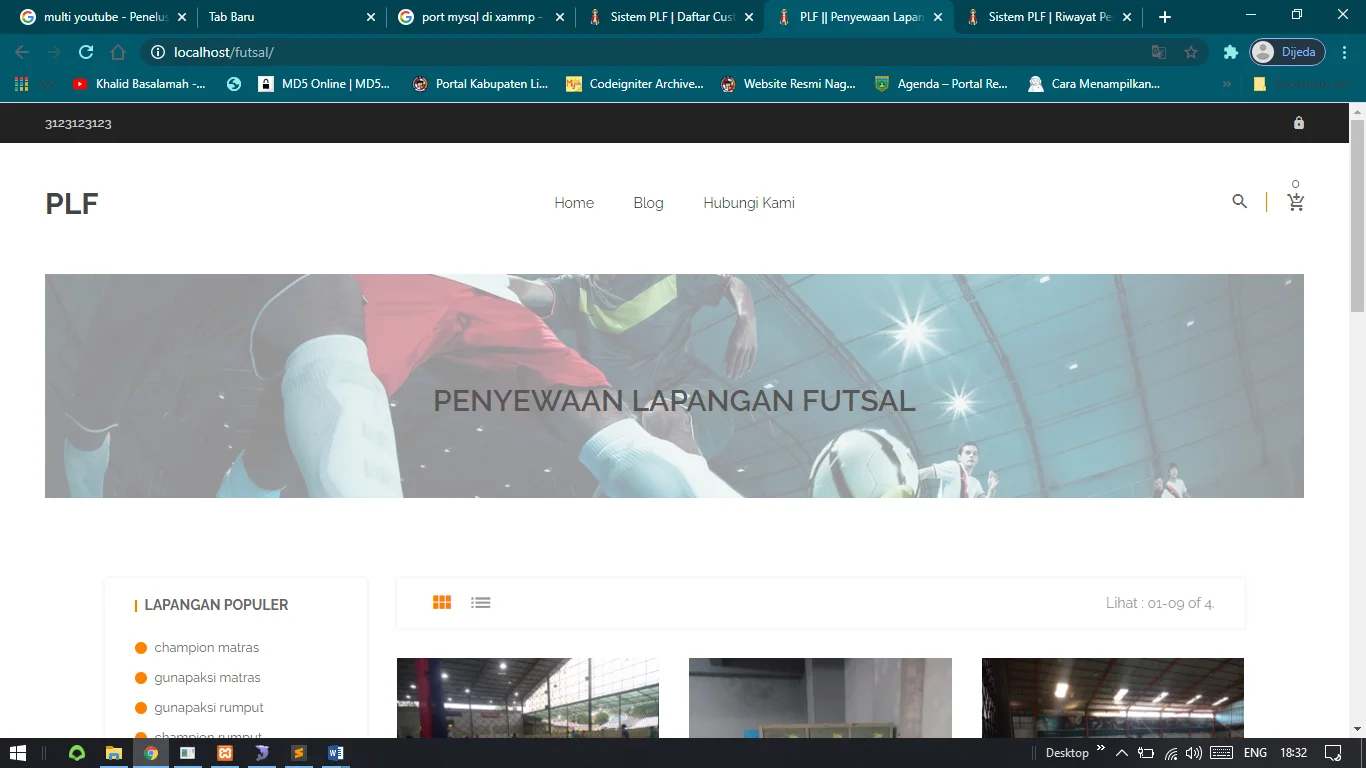Open the Blog menu item

click(x=648, y=203)
